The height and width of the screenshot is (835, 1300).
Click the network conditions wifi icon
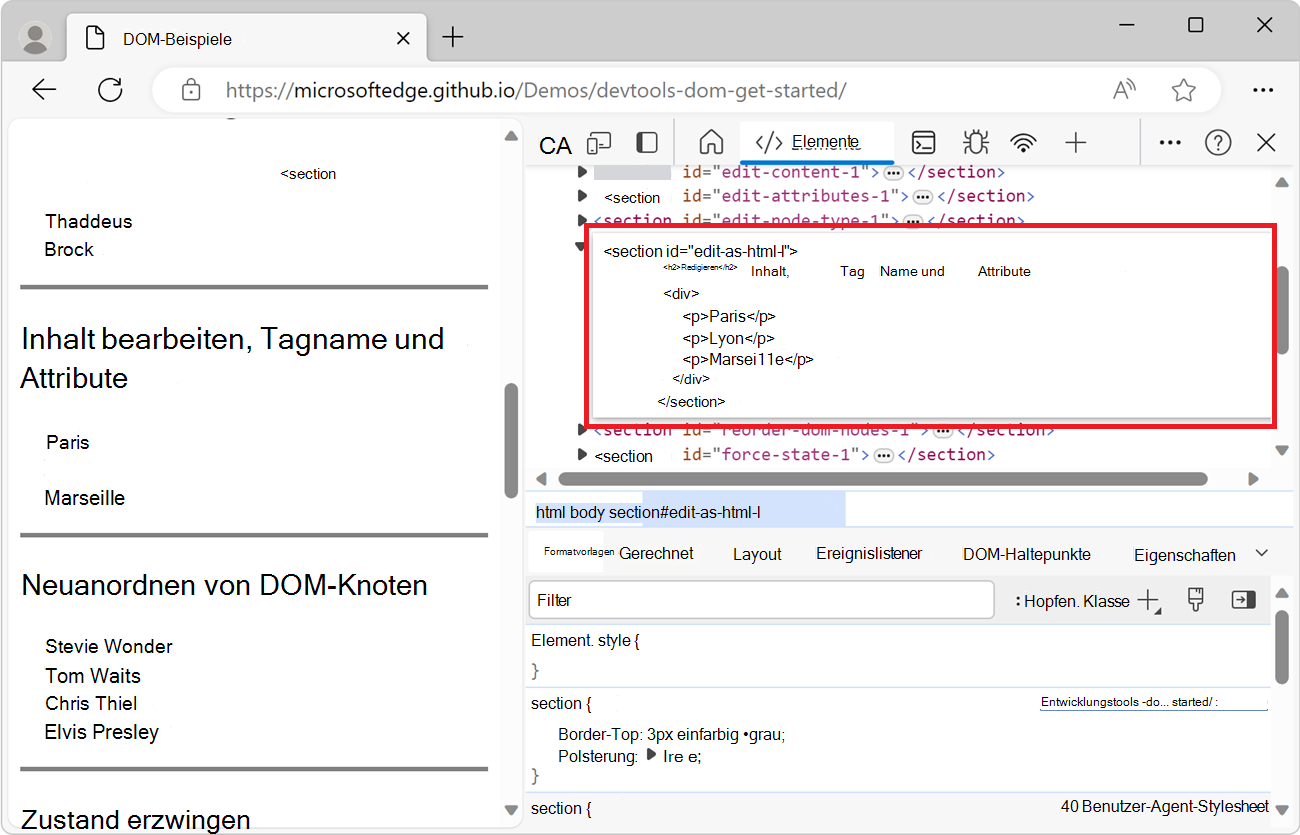click(1024, 143)
